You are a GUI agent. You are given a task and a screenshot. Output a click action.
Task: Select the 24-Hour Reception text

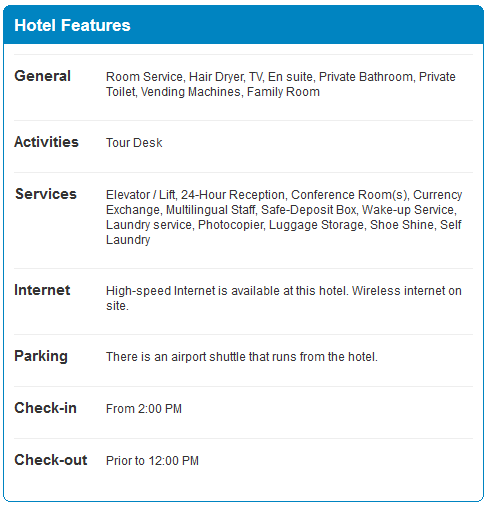[233, 195]
